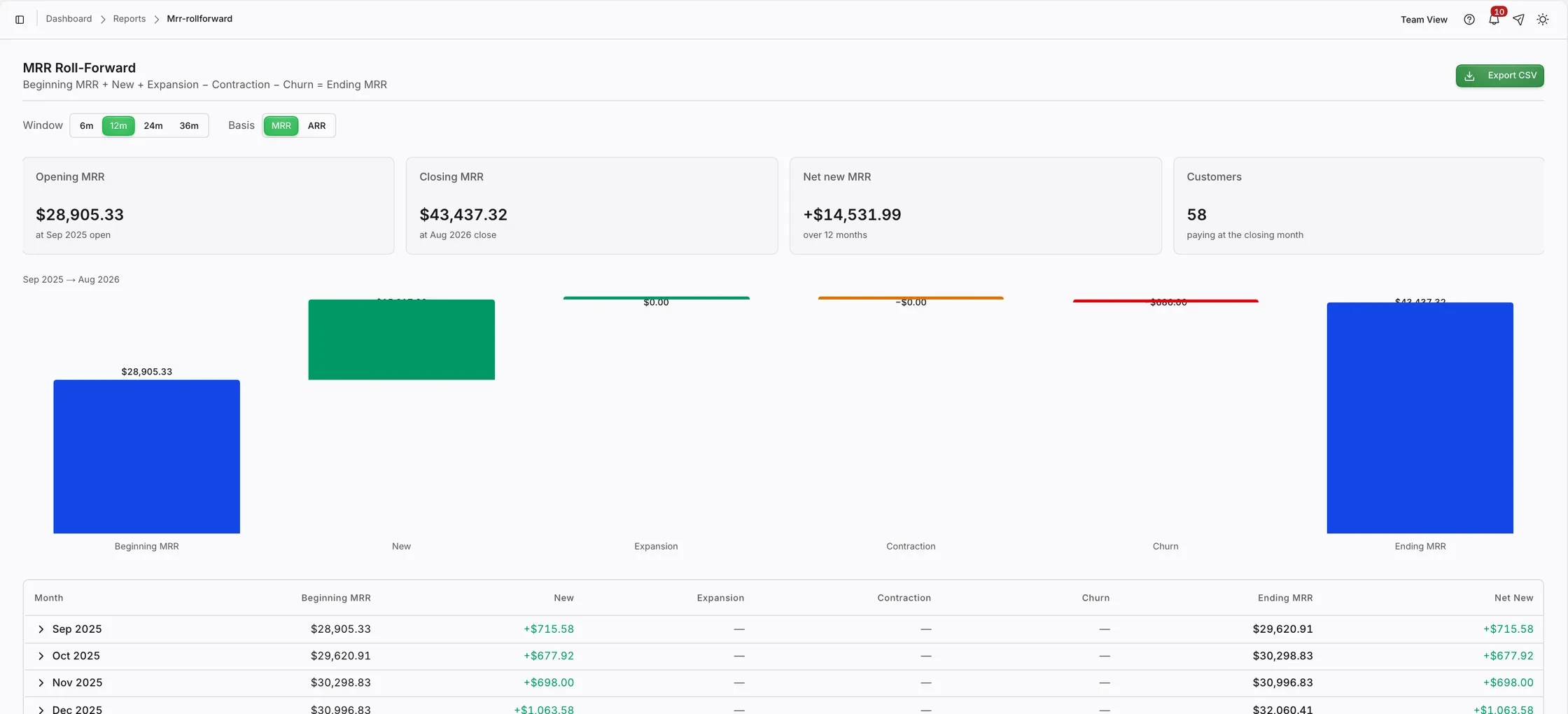The width and height of the screenshot is (1568, 714).
Task: Click the MRR Roll-Forward heading
Action: [x=79, y=68]
